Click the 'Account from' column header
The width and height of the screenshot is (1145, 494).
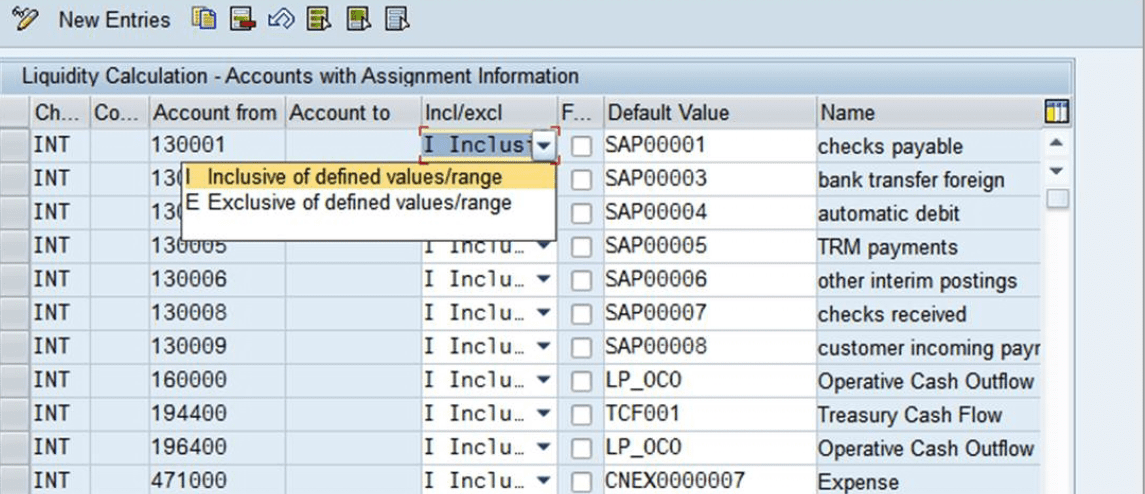point(215,112)
